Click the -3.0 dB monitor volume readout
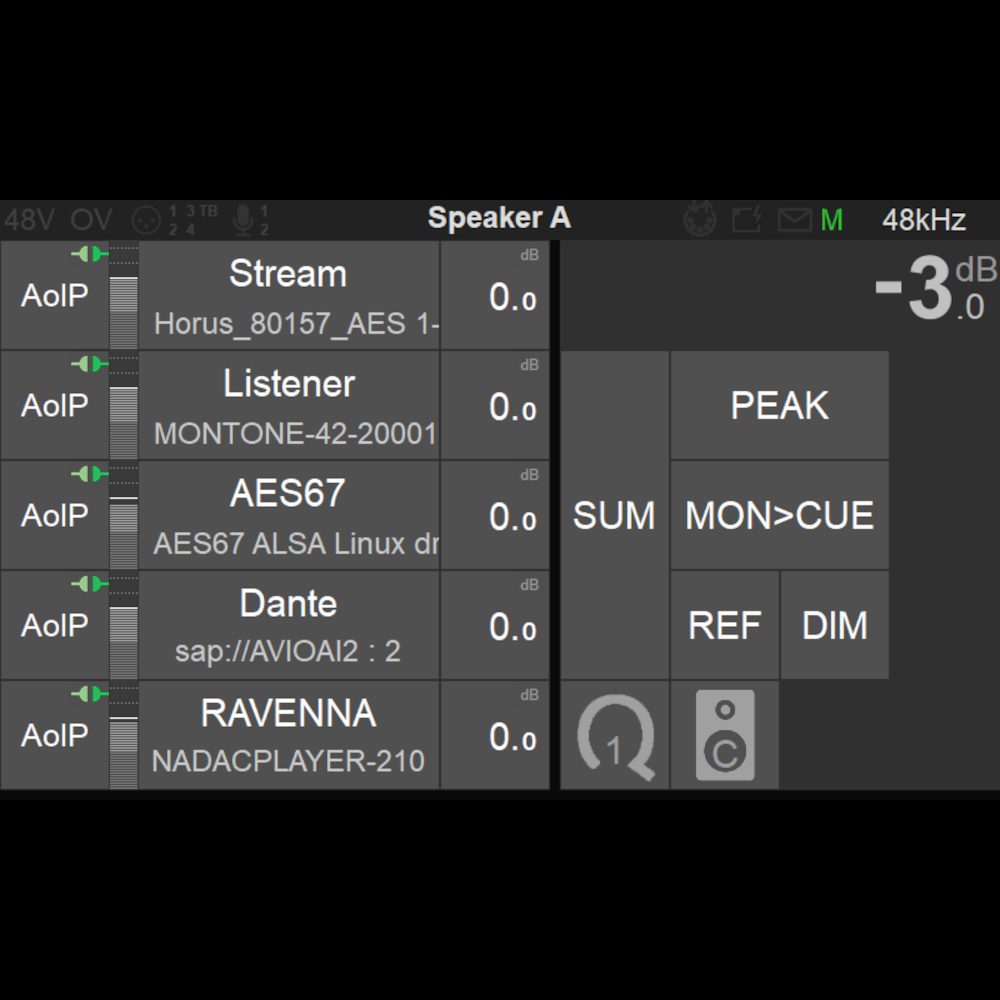This screenshot has width=1000, height=1000. click(x=936, y=288)
